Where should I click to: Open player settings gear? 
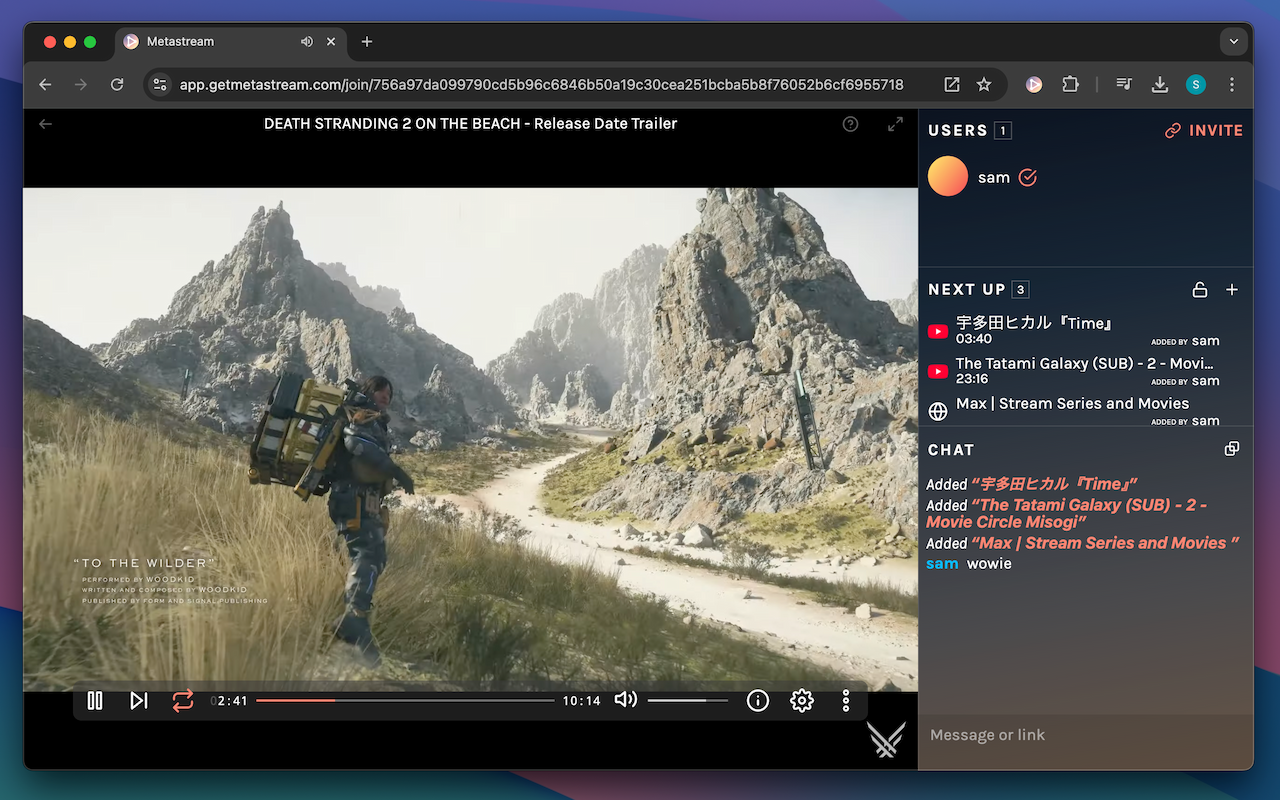click(802, 701)
